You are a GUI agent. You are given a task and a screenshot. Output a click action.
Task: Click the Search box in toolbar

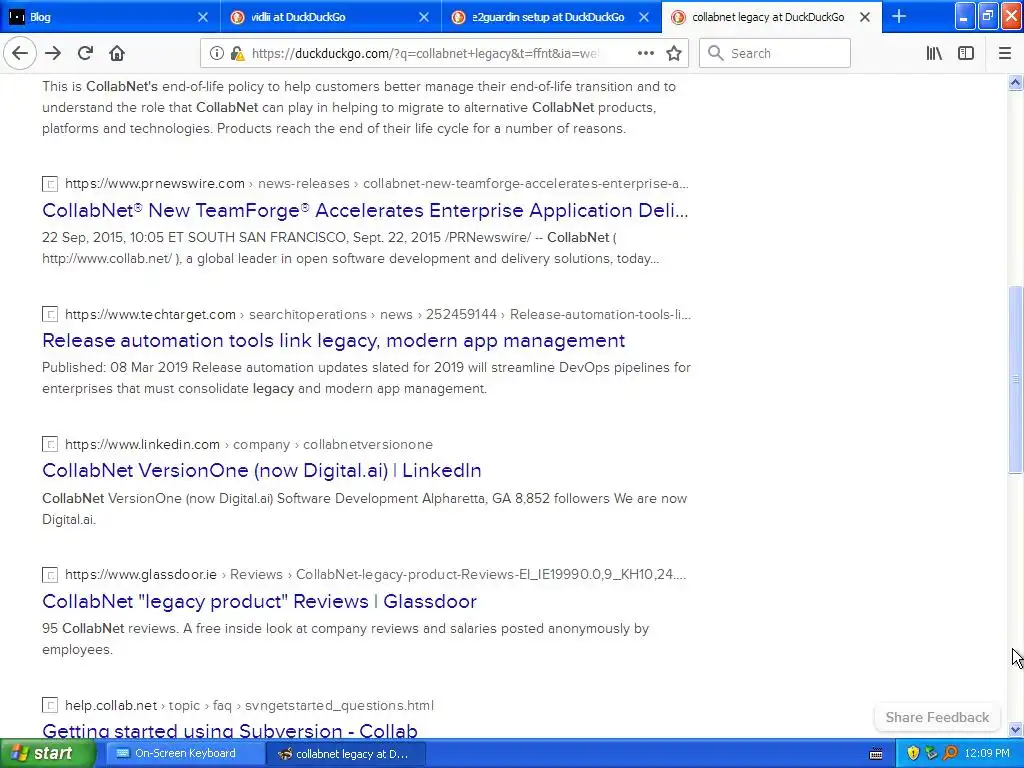click(x=775, y=54)
